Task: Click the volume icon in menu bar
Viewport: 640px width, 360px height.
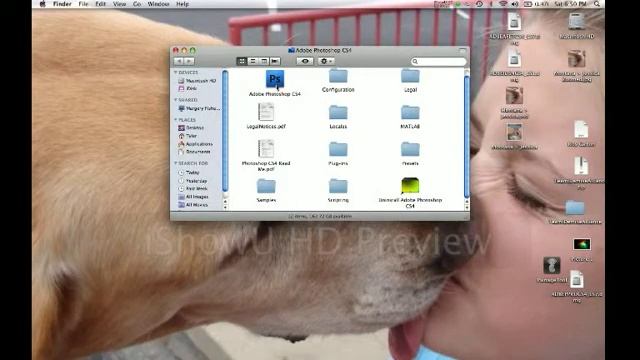Action: tap(515, 4)
